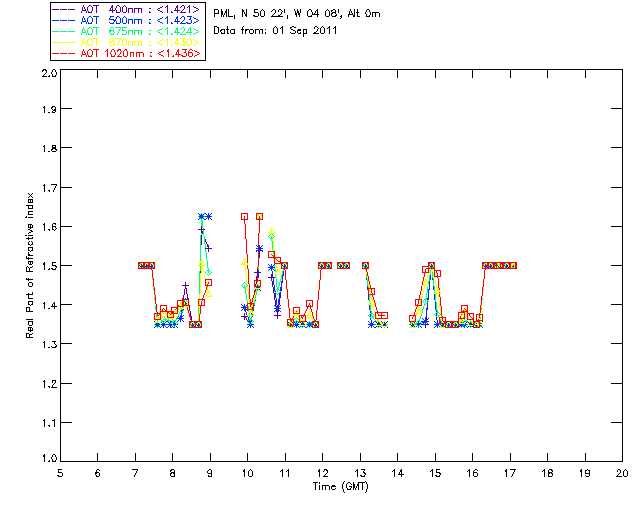Screen dimensions: 640x512
Task: Click the 'Real Part of Refractive Index' axis title
Action: click(30, 265)
